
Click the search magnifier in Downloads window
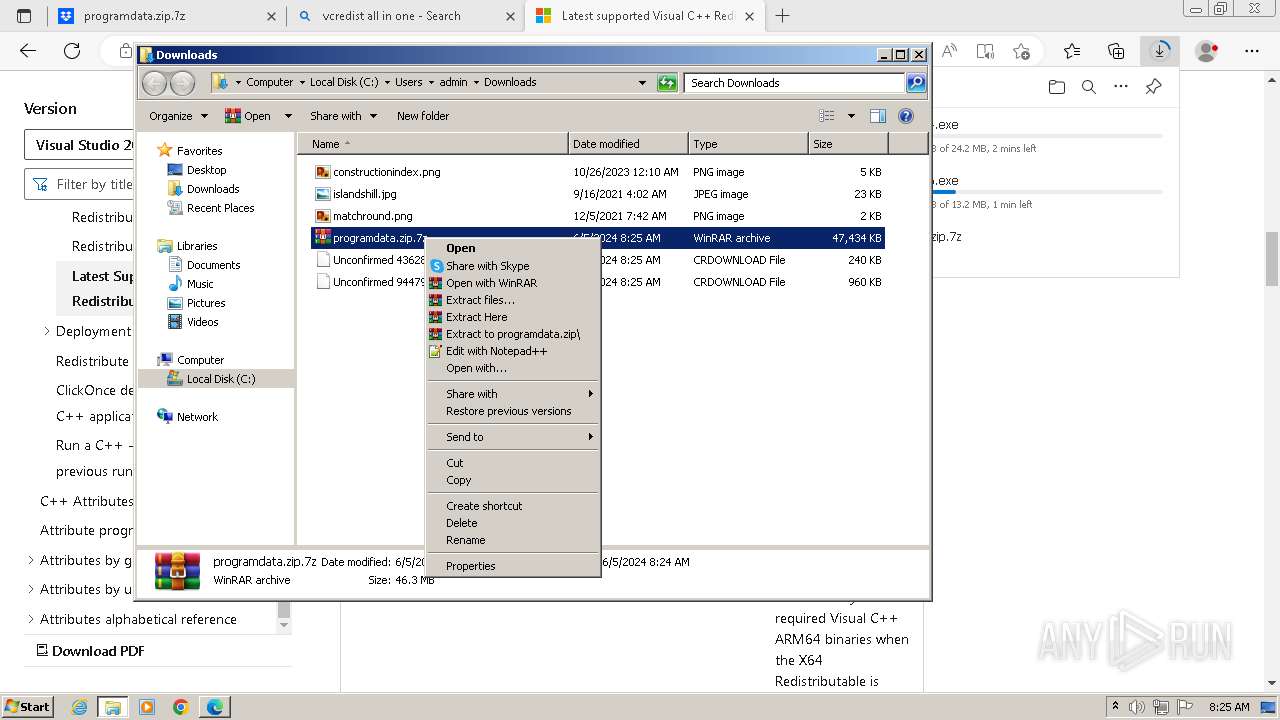point(915,83)
